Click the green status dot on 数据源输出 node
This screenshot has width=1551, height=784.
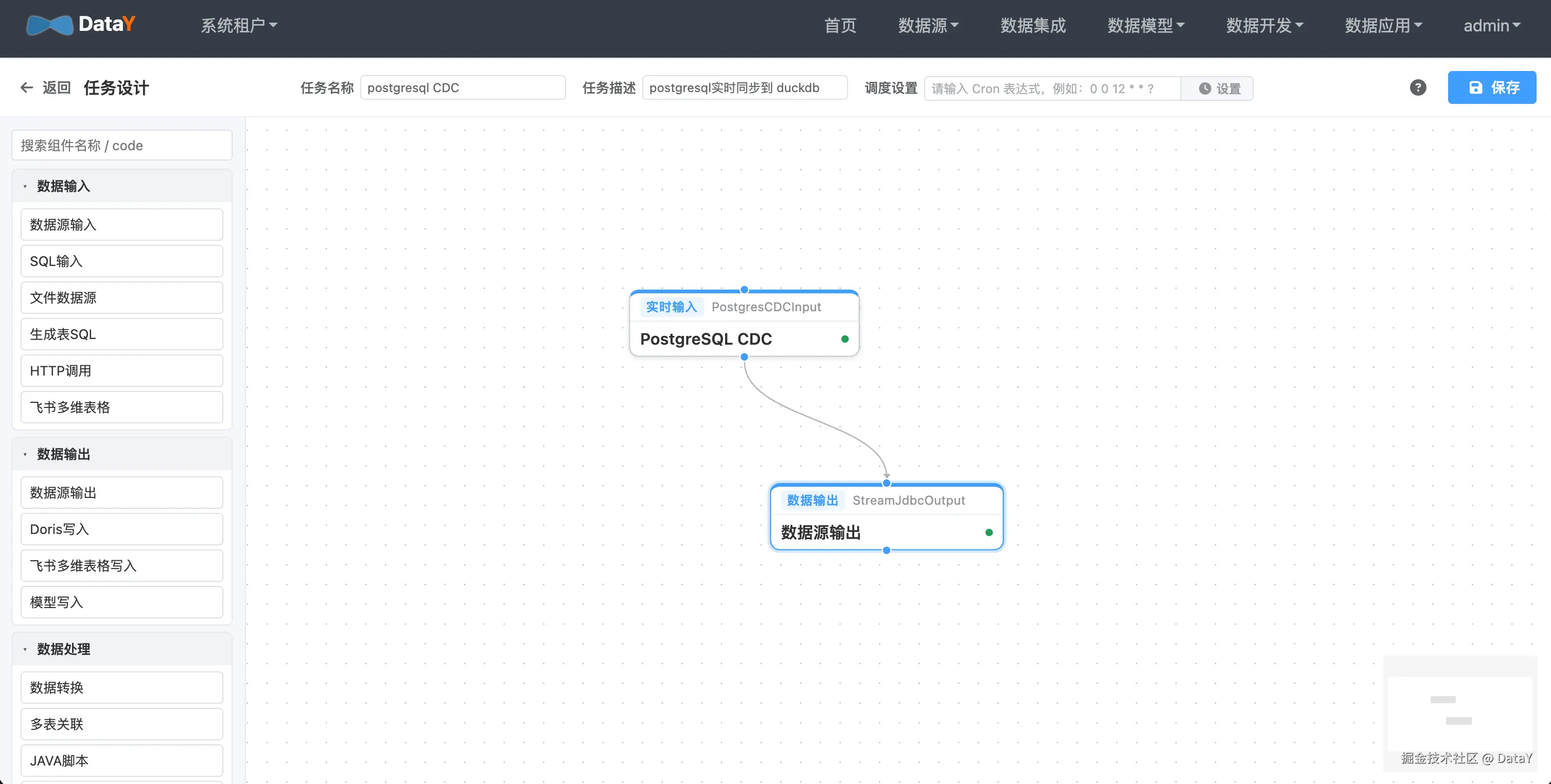[989, 532]
